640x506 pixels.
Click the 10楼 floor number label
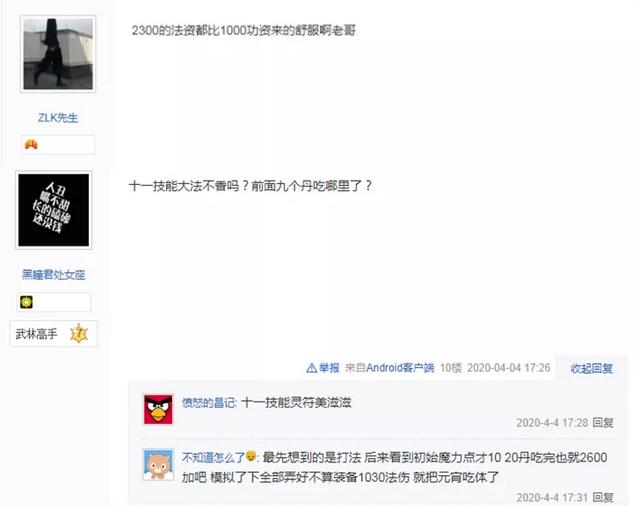tap(451, 368)
